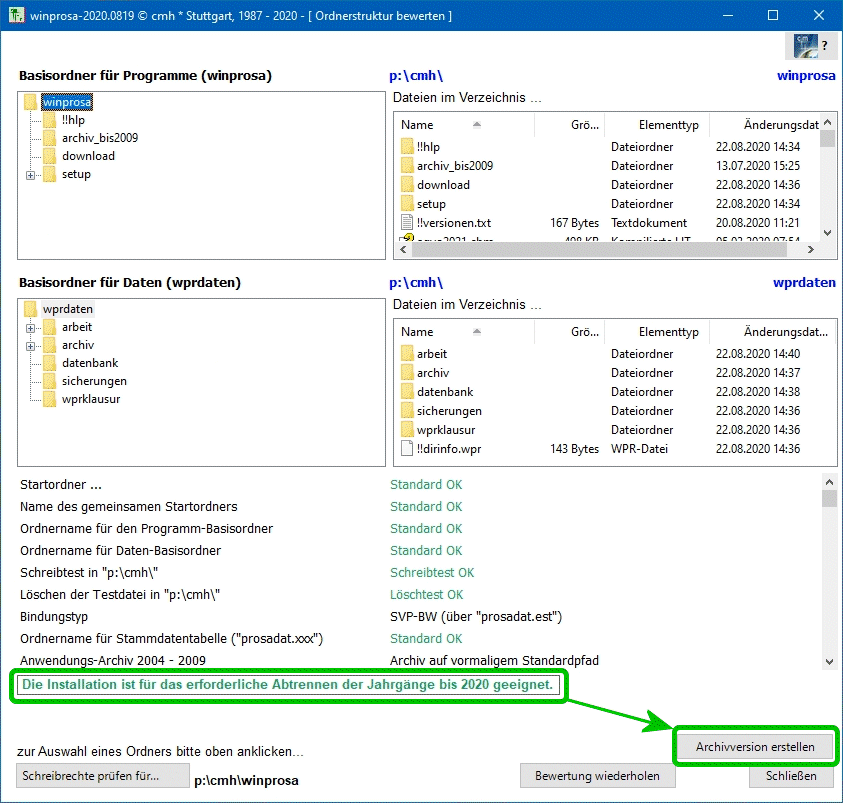Click the winprosa app icon in title bar
The height and width of the screenshot is (803, 843).
tap(15, 16)
